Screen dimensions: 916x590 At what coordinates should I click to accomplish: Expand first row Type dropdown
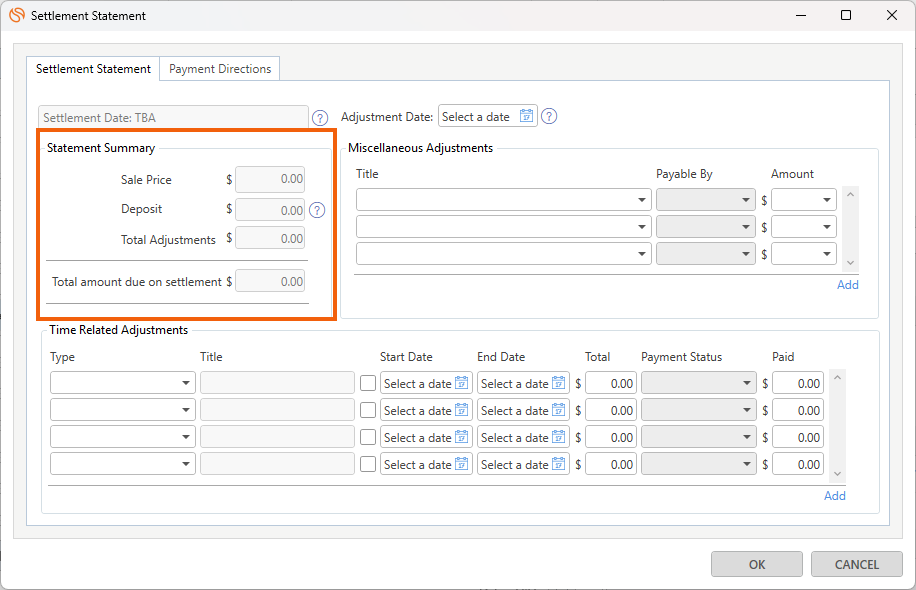[187, 383]
